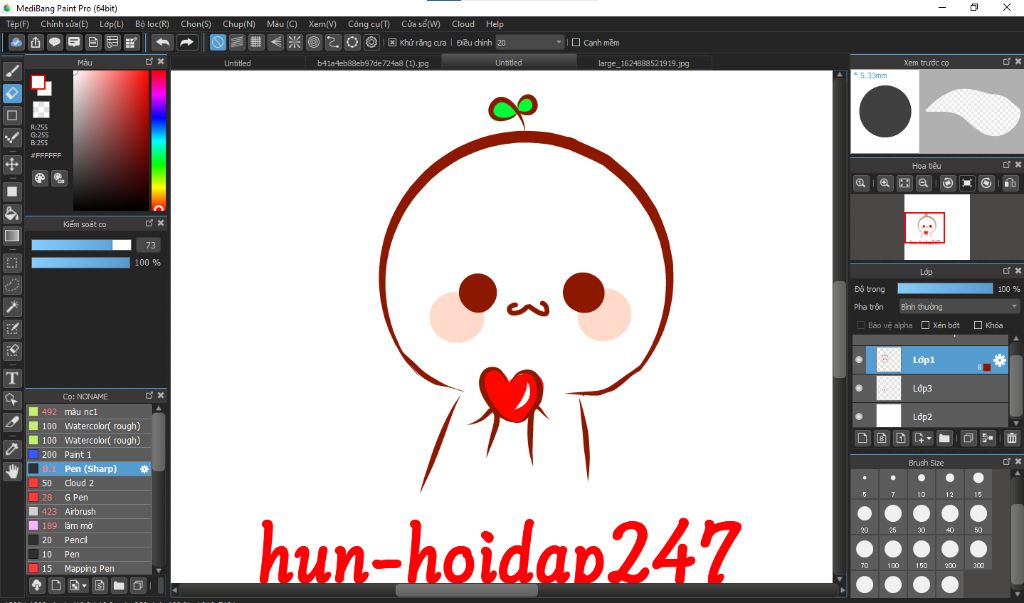The height and width of the screenshot is (603, 1024).
Task: Click the Undo arrow in toolbar
Action: [x=162, y=42]
